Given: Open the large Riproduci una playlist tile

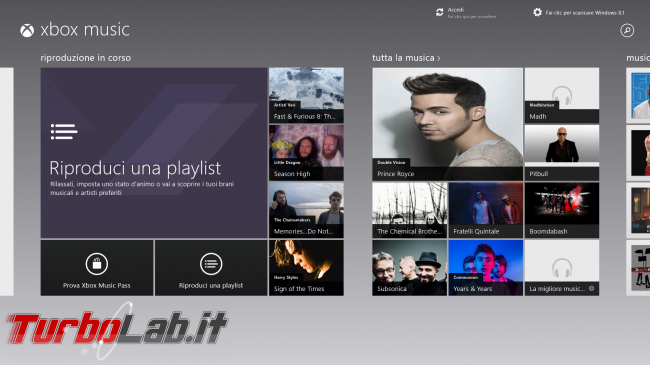Looking at the screenshot, I should click(x=154, y=153).
